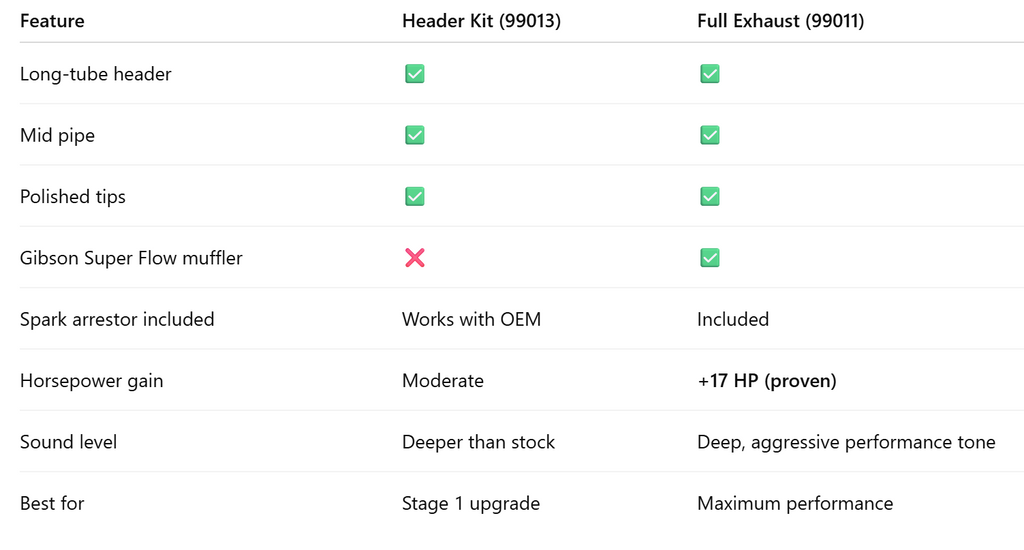Click the +17 HP (proven) text

pyautogui.click(x=766, y=381)
